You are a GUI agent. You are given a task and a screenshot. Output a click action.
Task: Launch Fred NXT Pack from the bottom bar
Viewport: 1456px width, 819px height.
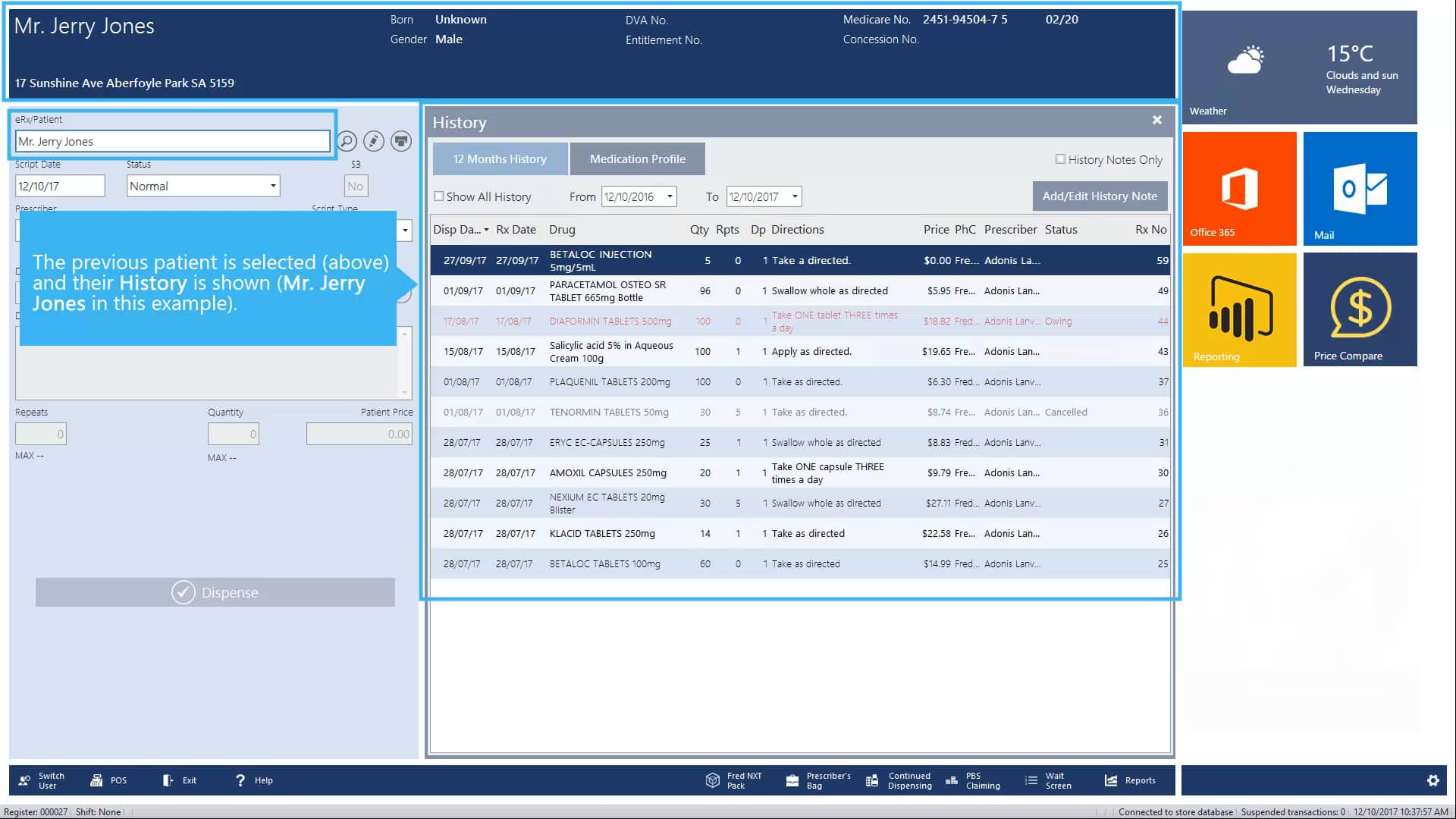coord(733,780)
